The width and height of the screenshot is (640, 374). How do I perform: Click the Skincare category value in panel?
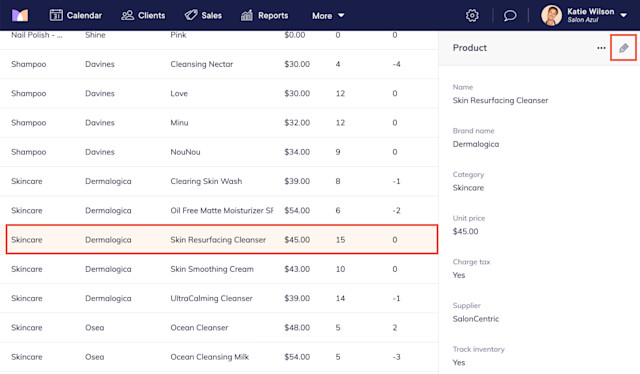pos(468,188)
